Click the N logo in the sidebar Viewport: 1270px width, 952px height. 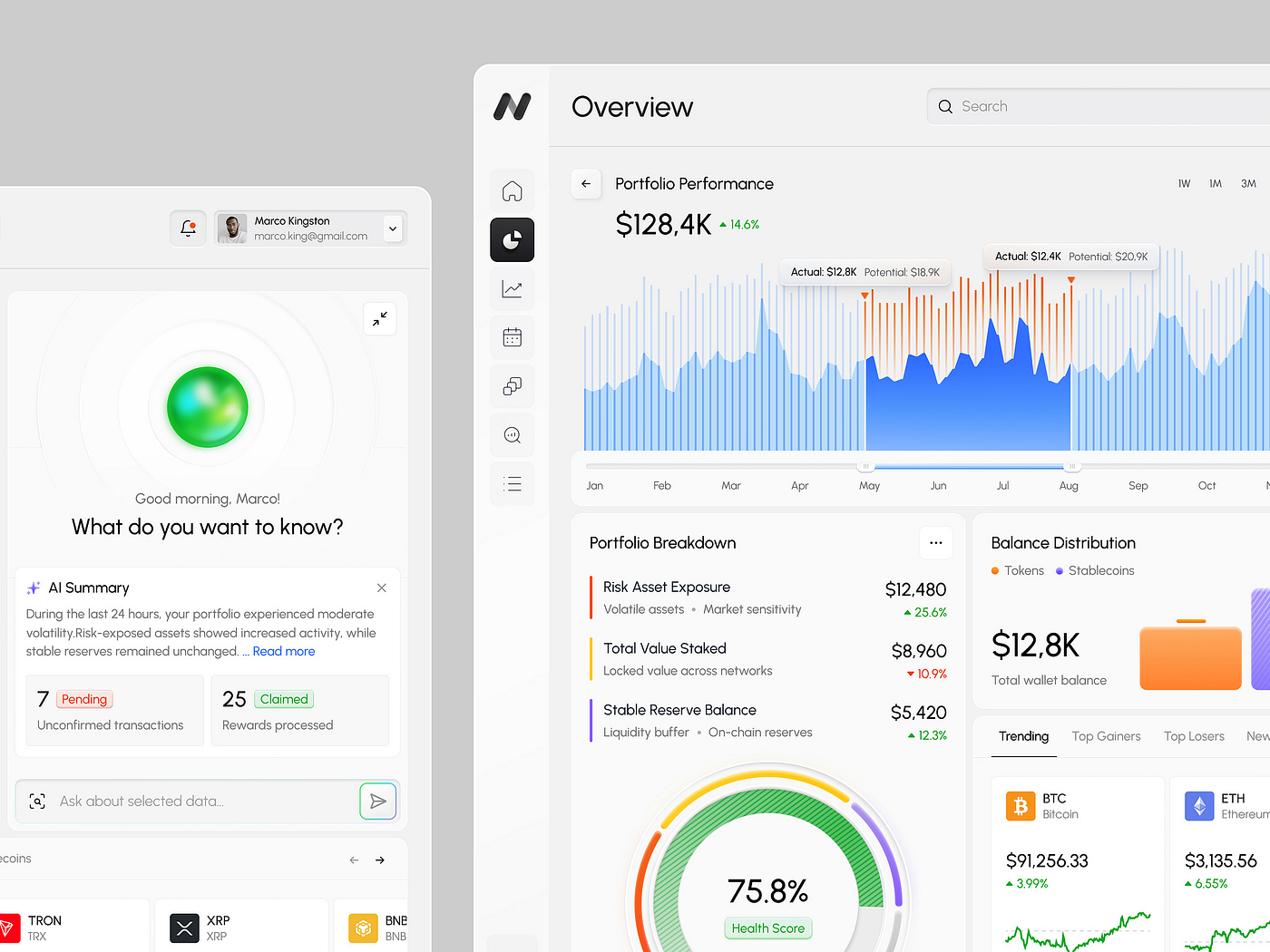pos(513,106)
